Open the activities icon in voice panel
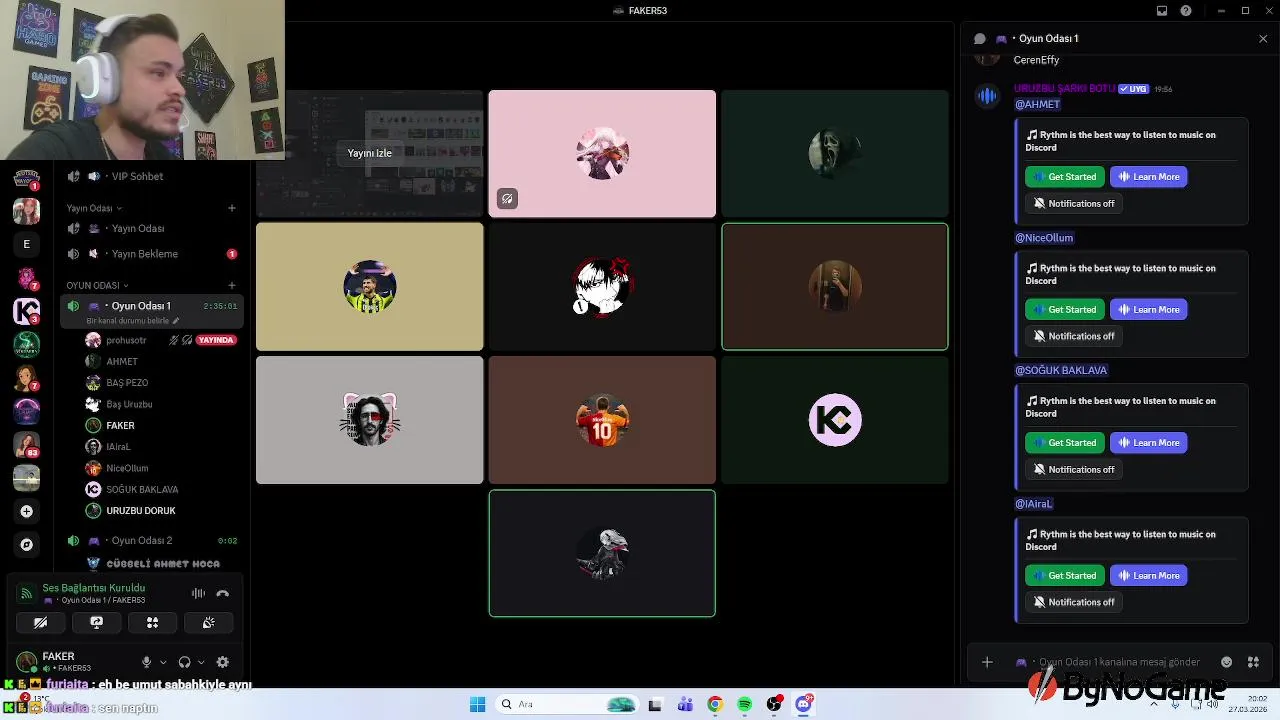 152,622
